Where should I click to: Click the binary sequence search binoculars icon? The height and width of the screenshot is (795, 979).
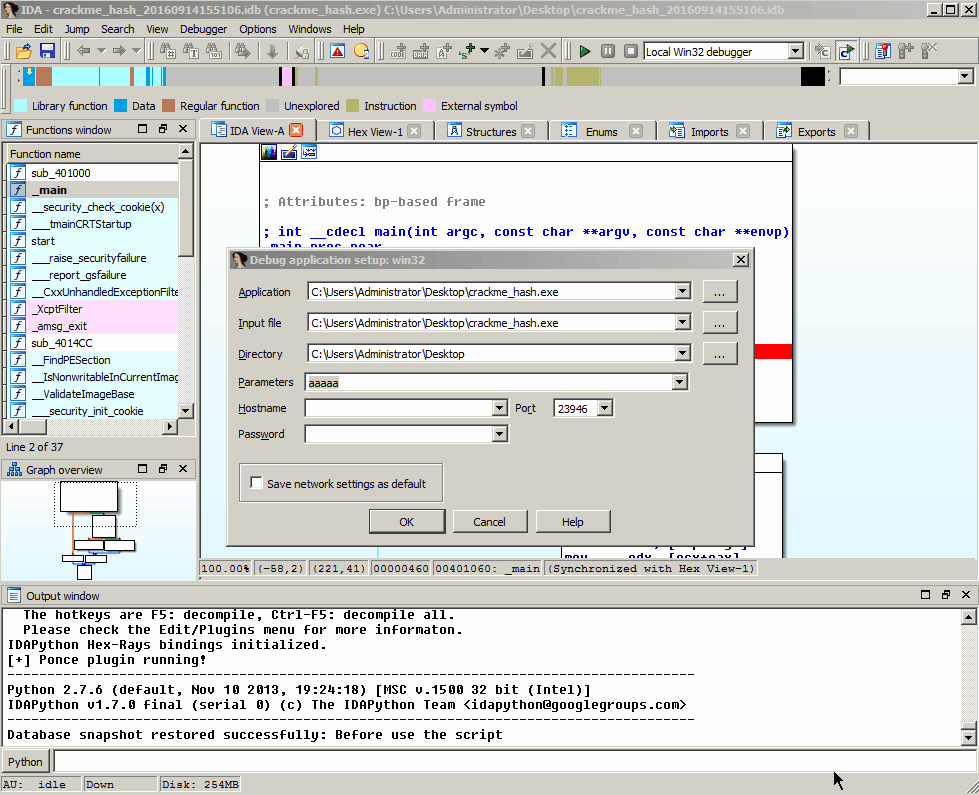(214, 51)
